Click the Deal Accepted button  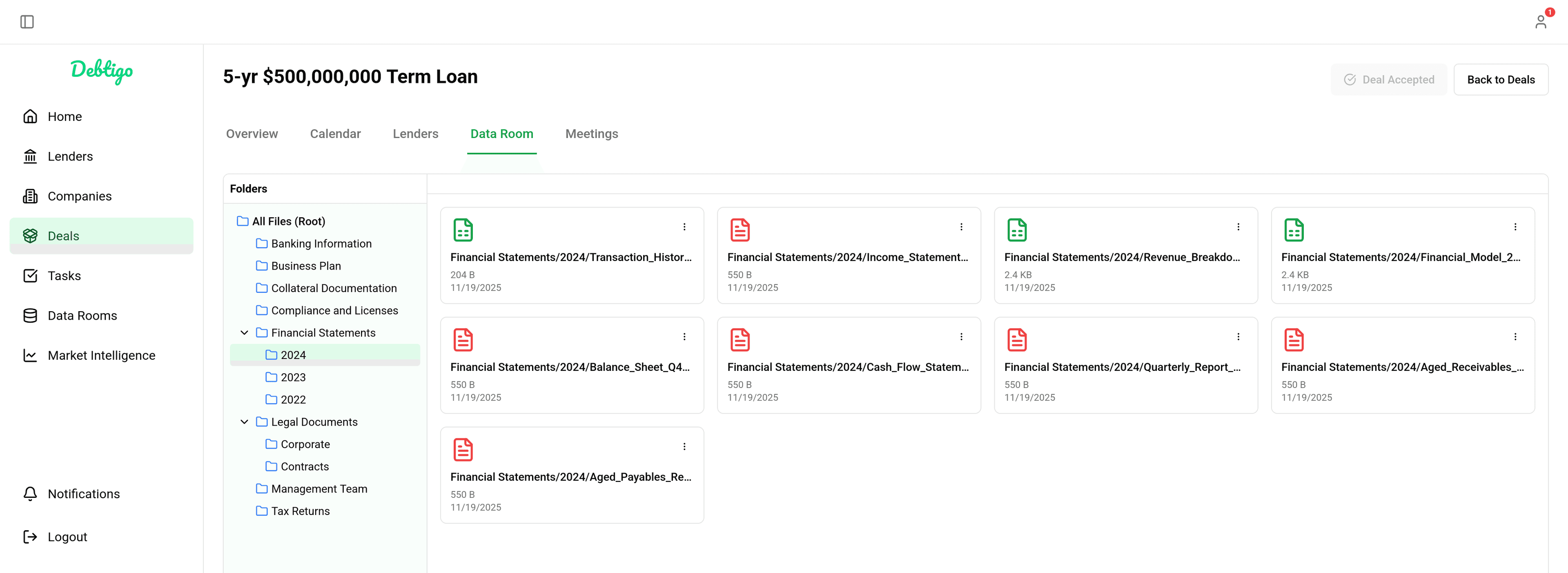point(1389,79)
